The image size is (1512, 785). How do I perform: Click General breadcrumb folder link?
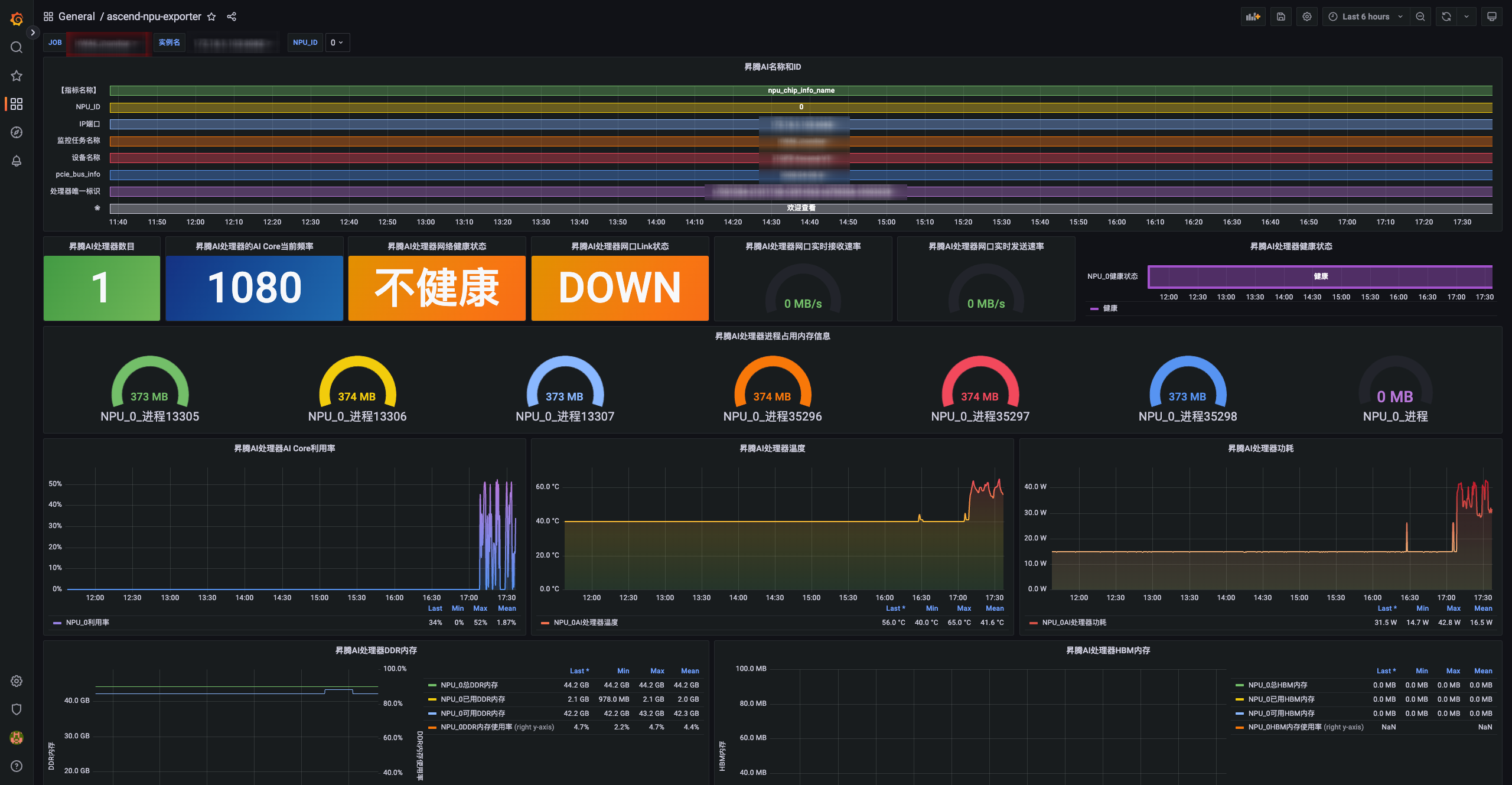point(76,17)
